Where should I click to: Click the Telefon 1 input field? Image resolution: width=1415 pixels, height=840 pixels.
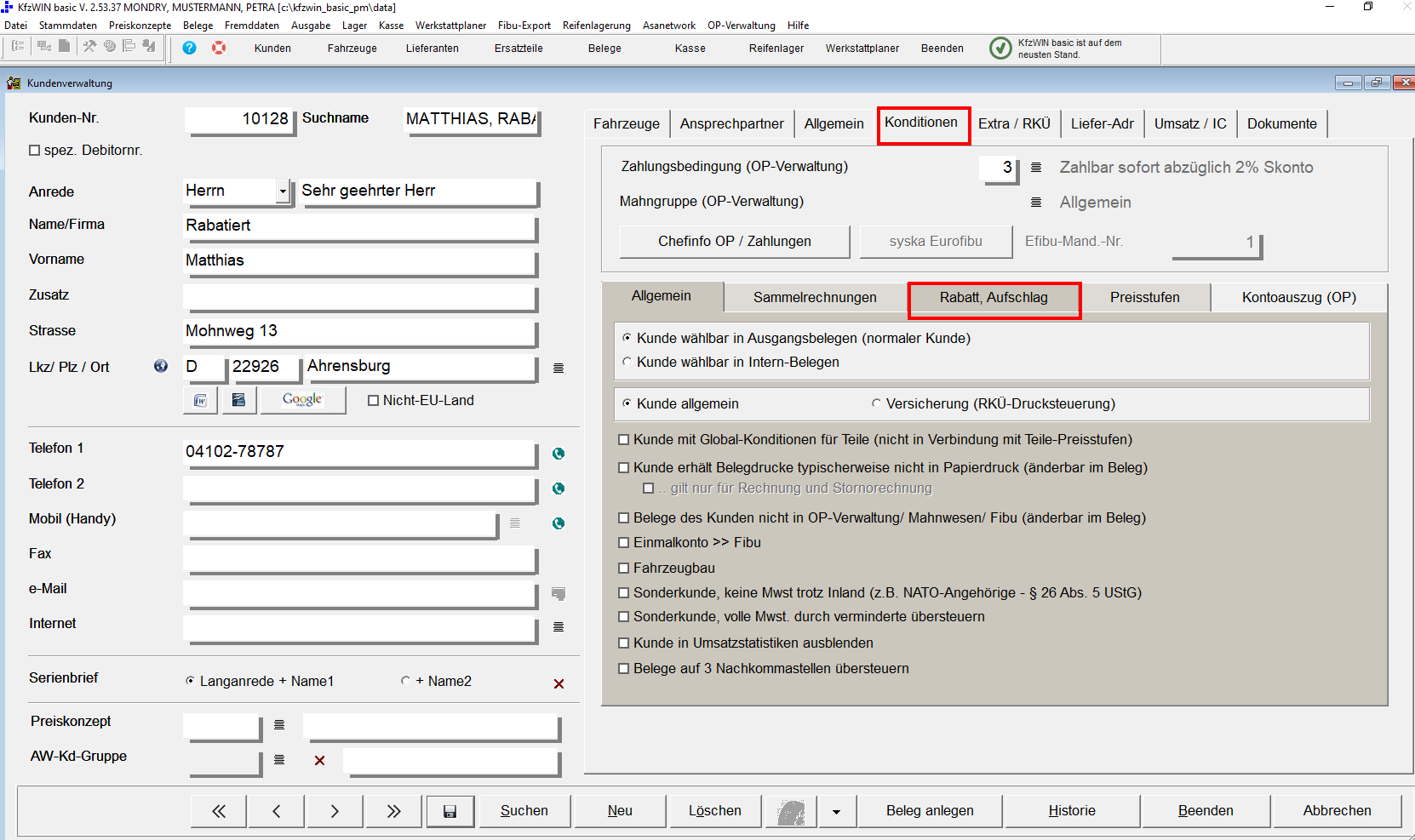361,453
